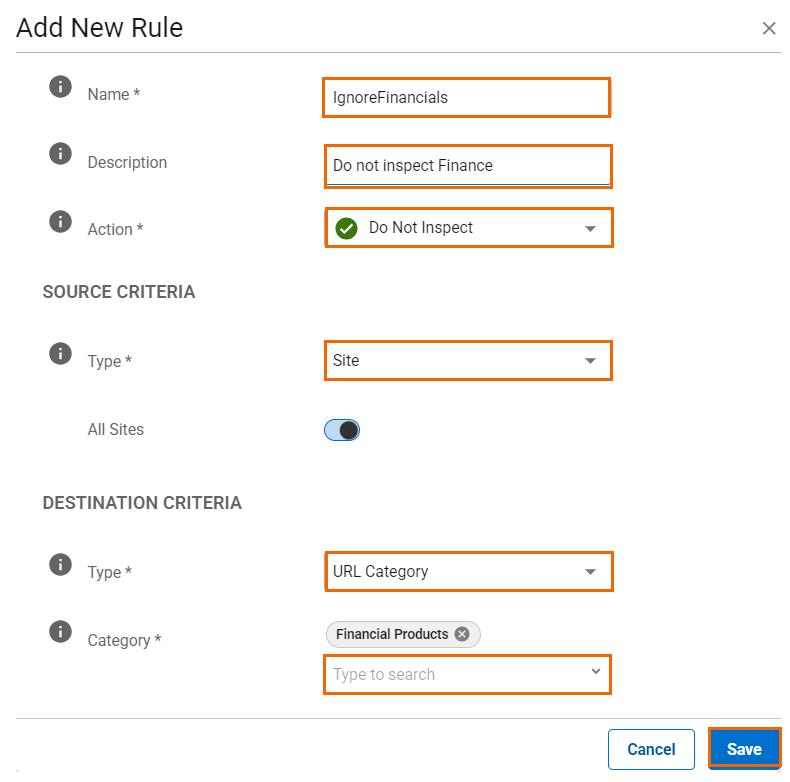
Task: Open the Action dropdown showing Do Not Inspect
Action: tap(469, 228)
